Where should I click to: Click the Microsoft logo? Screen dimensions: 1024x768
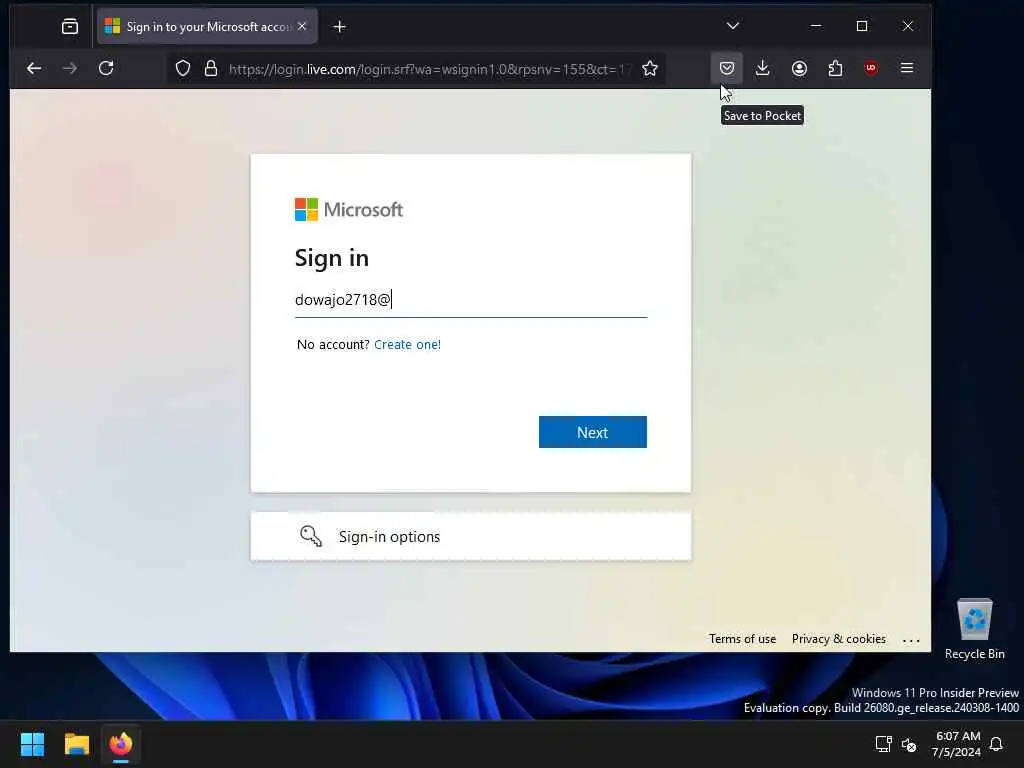(x=349, y=210)
